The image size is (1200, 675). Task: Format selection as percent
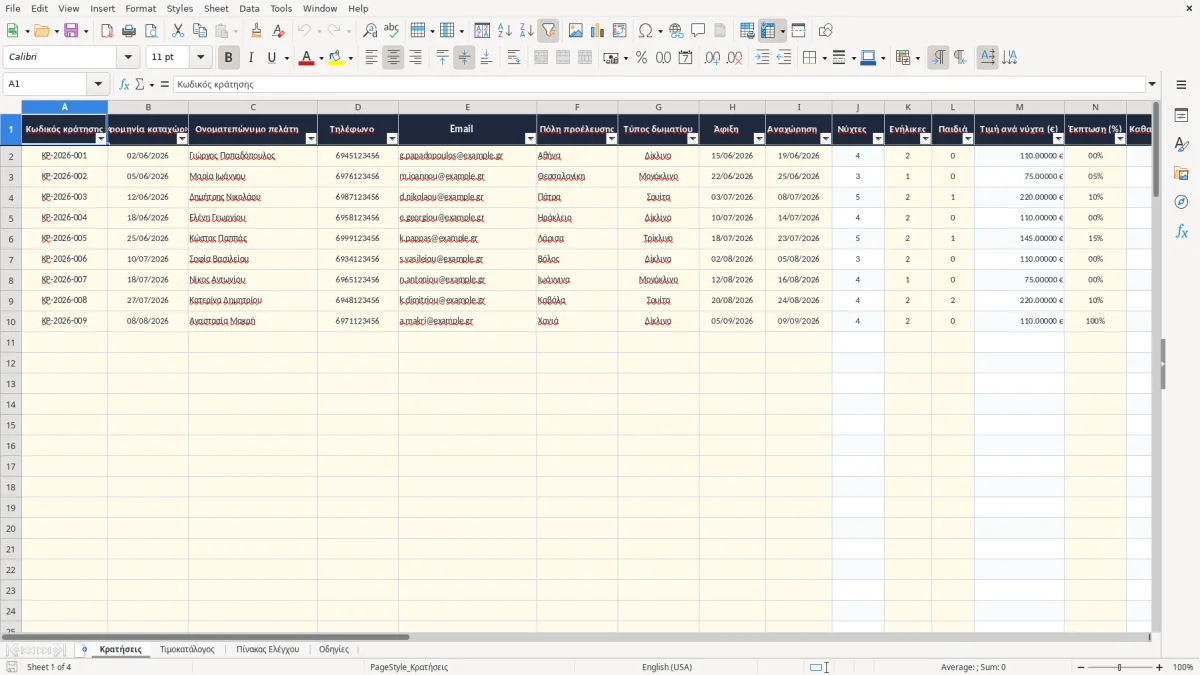pyautogui.click(x=641, y=58)
